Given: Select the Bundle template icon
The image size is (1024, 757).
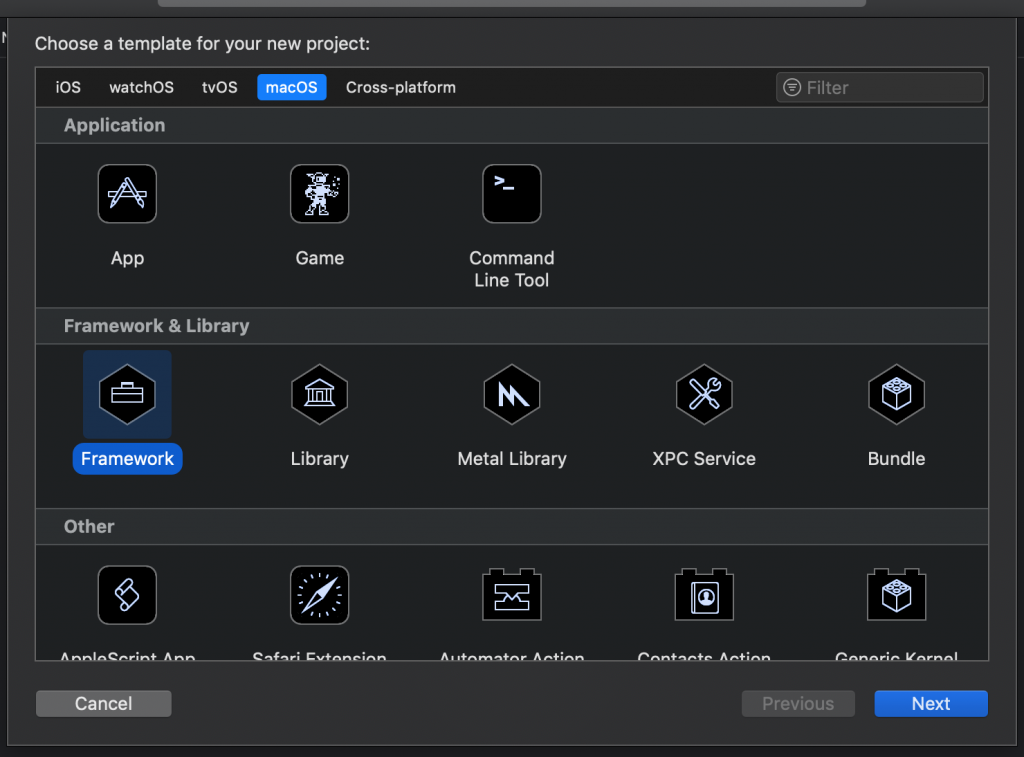Looking at the screenshot, I should (897, 395).
